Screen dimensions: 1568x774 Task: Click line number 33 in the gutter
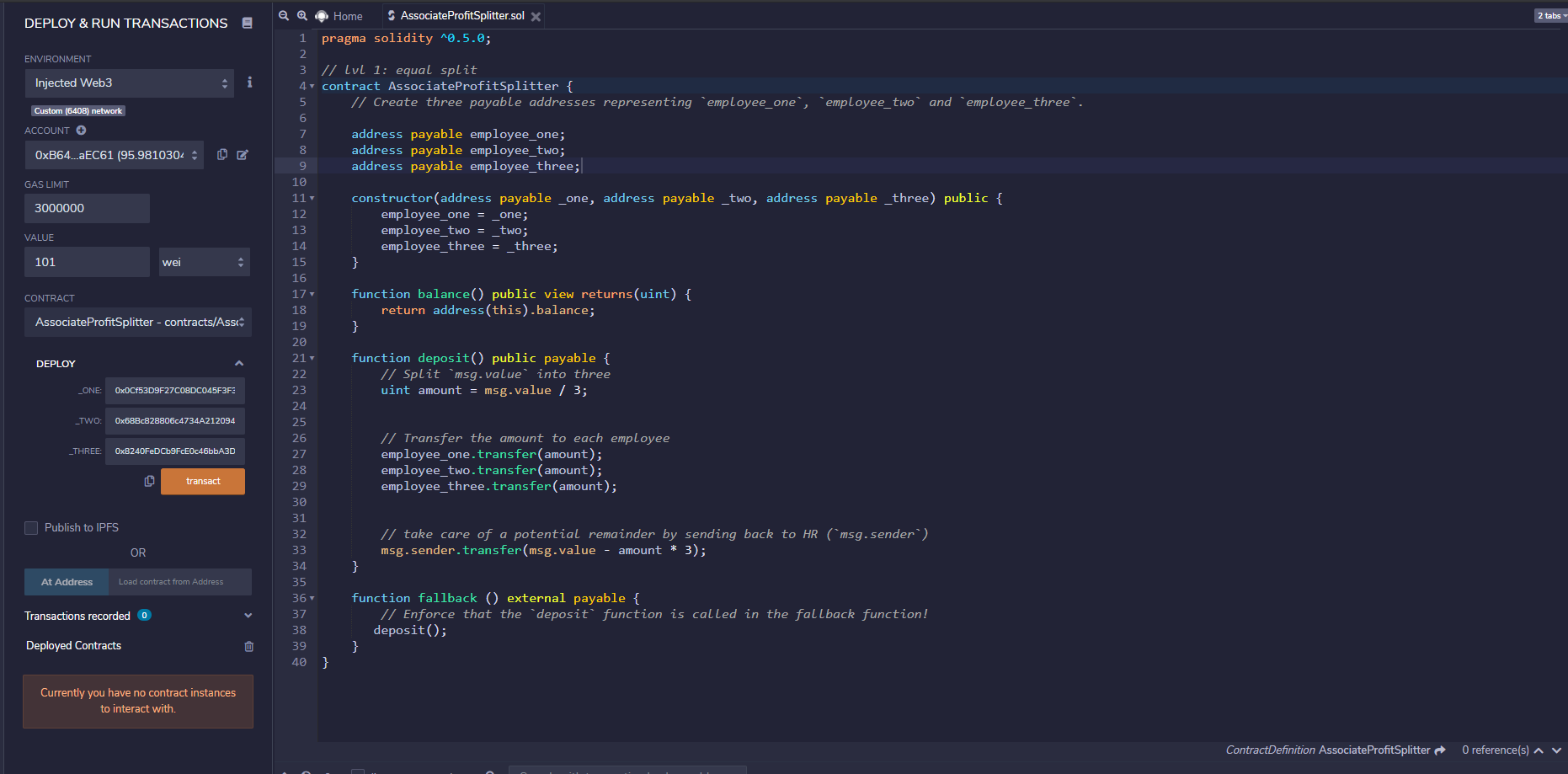click(299, 551)
